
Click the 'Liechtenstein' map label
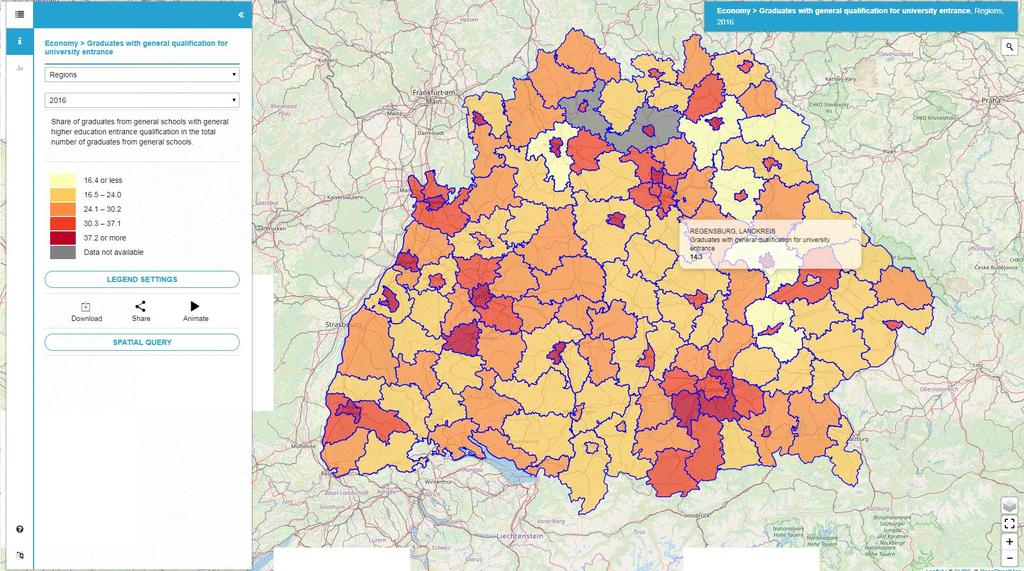(520, 536)
